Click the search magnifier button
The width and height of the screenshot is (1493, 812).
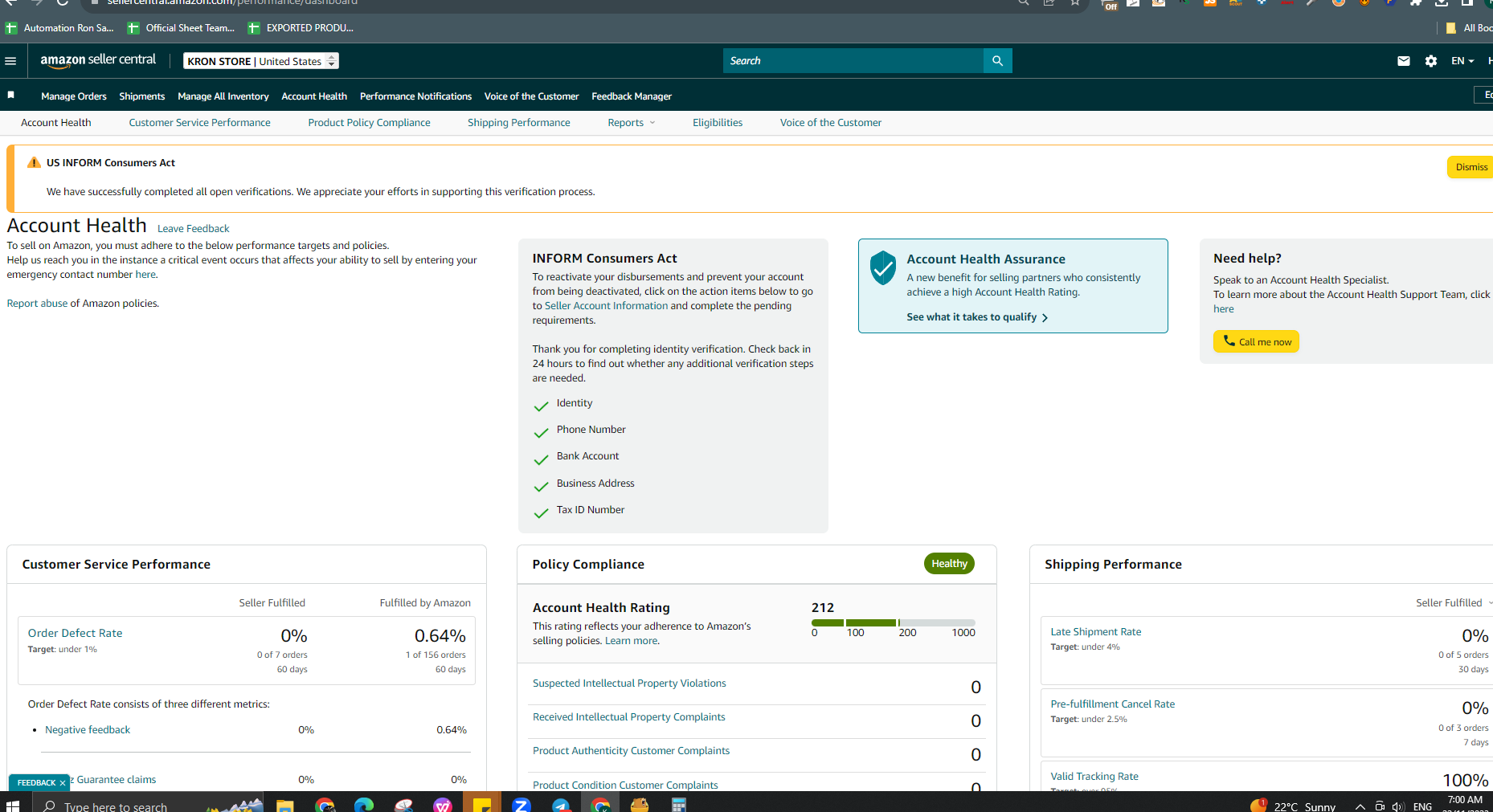pos(997,61)
